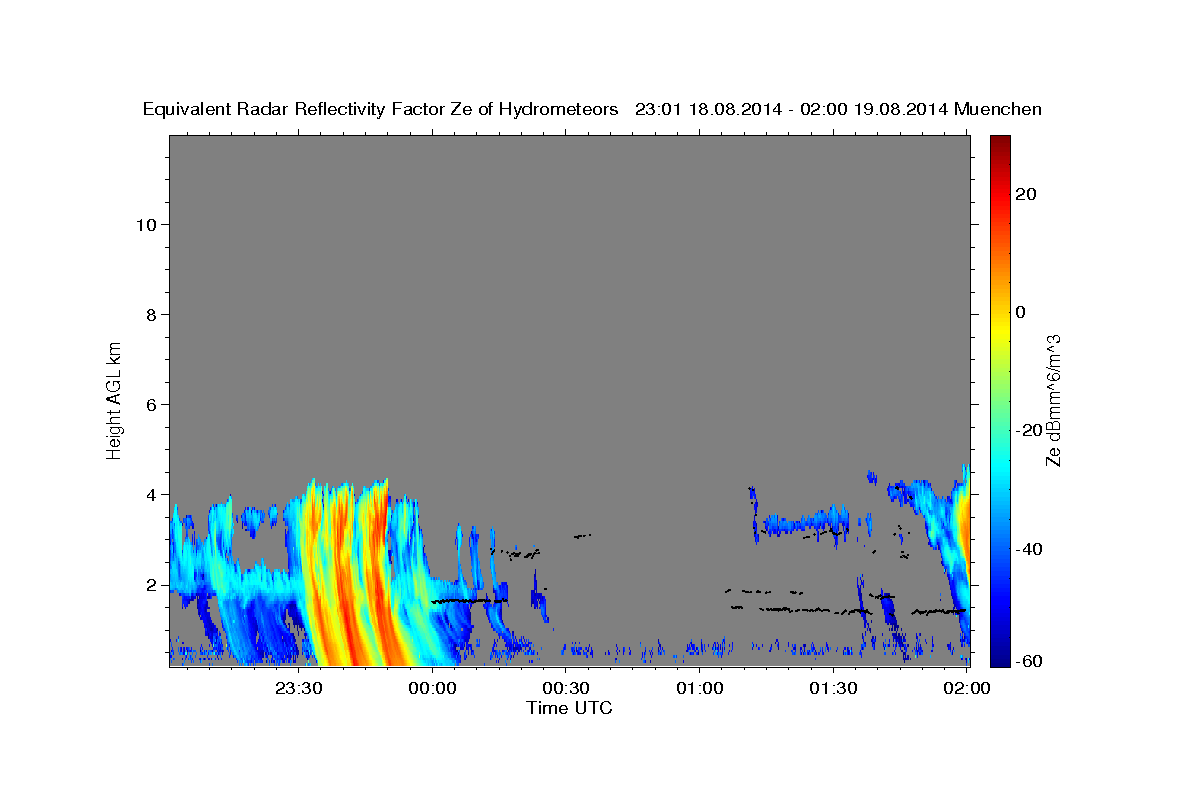Click the height tick label '6'
Viewport: 1200px width, 800px height.
tap(151, 404)
